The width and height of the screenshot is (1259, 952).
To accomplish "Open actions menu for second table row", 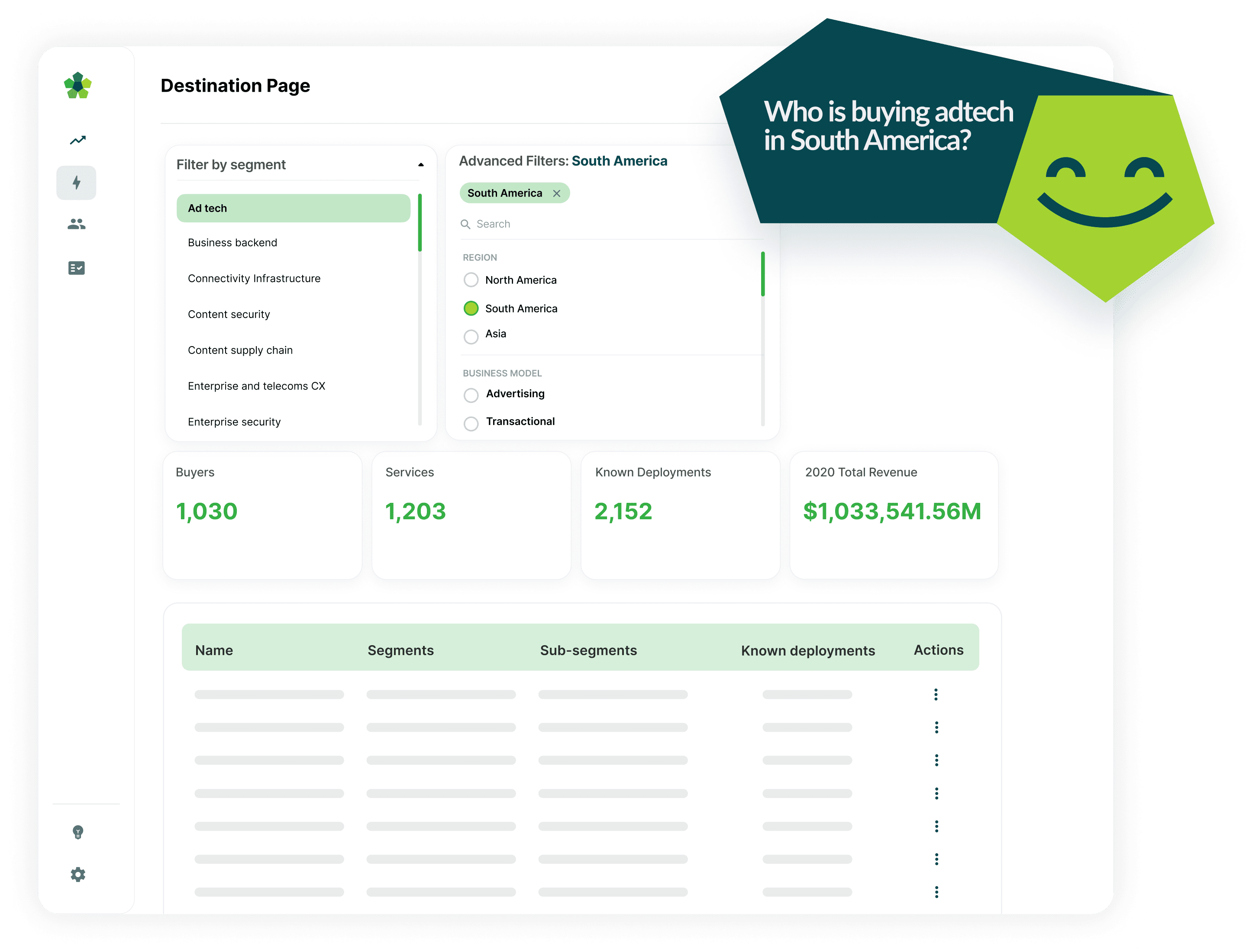I will (936, 727).
